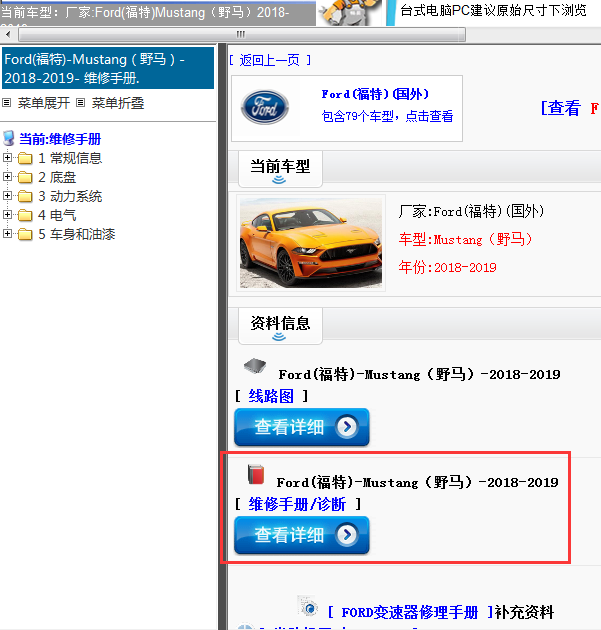The width and height of the screenshot is (601, 630).
Task: Click the Ford oval logo
Action: tap(264, 107)
